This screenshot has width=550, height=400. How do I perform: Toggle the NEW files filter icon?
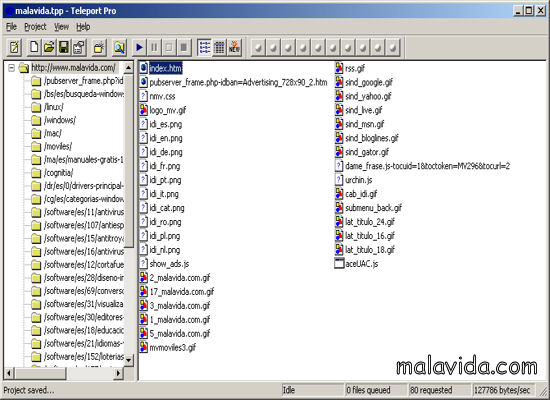click(x=234, y=47)
